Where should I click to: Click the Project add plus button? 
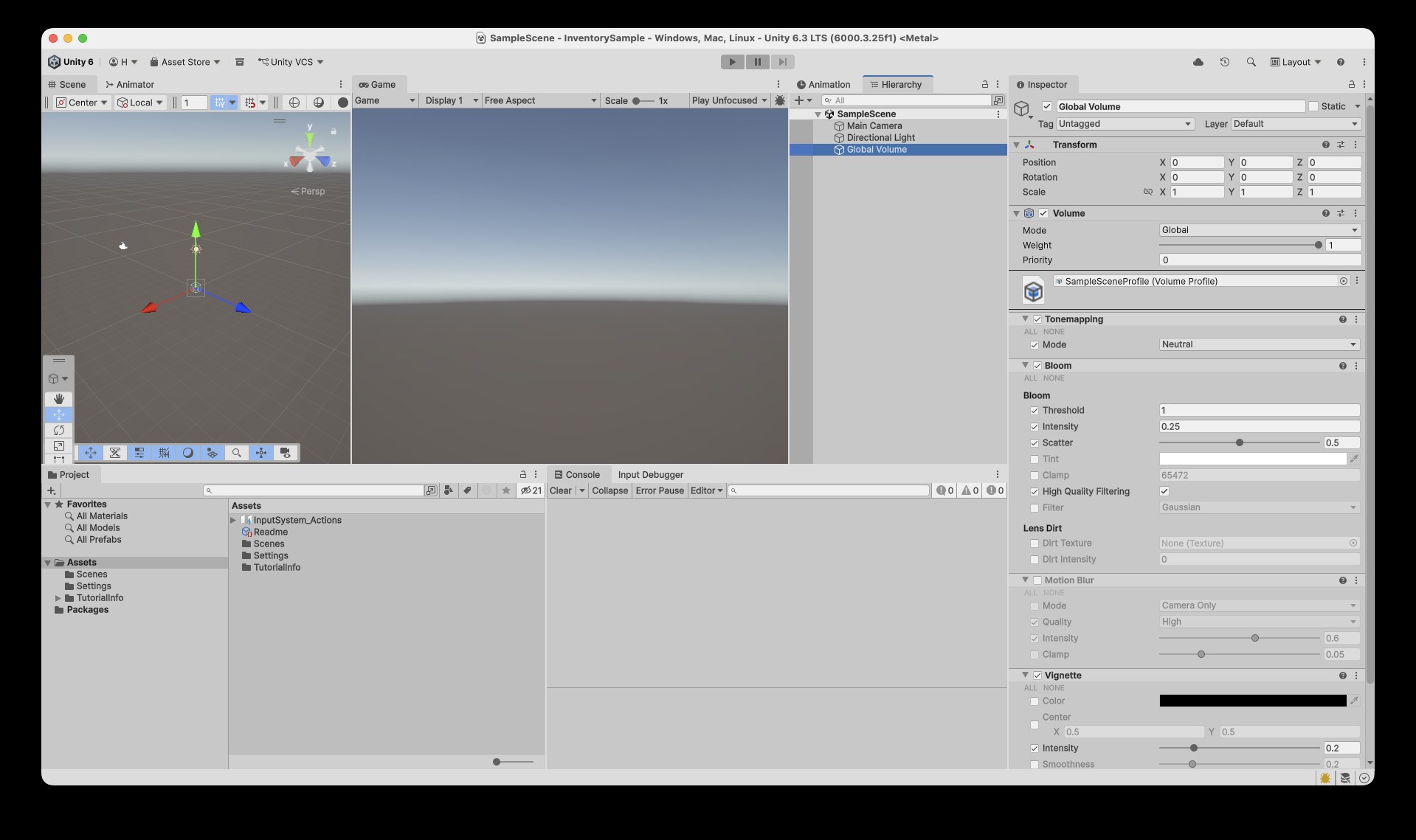[x=51, y=490]
